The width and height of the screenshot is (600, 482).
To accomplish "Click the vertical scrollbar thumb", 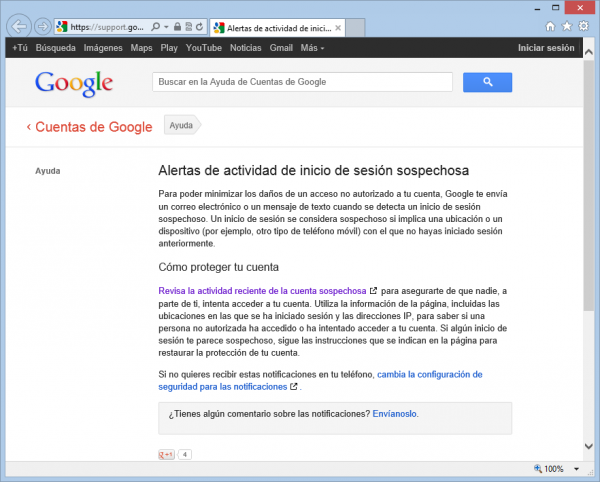I will (589, 185).
